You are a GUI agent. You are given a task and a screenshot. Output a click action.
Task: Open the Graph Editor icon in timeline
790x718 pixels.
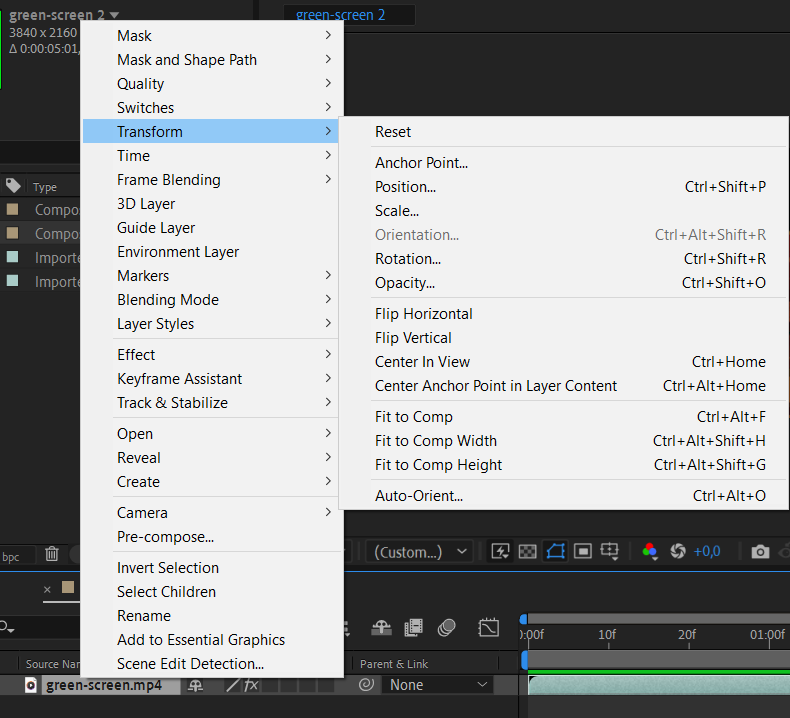(x=488, y=627)
